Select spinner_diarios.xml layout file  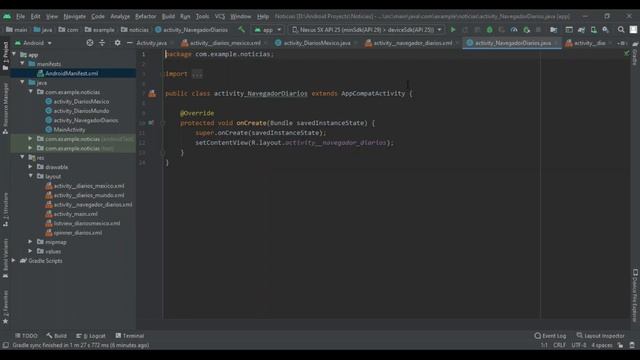point(78,233)
